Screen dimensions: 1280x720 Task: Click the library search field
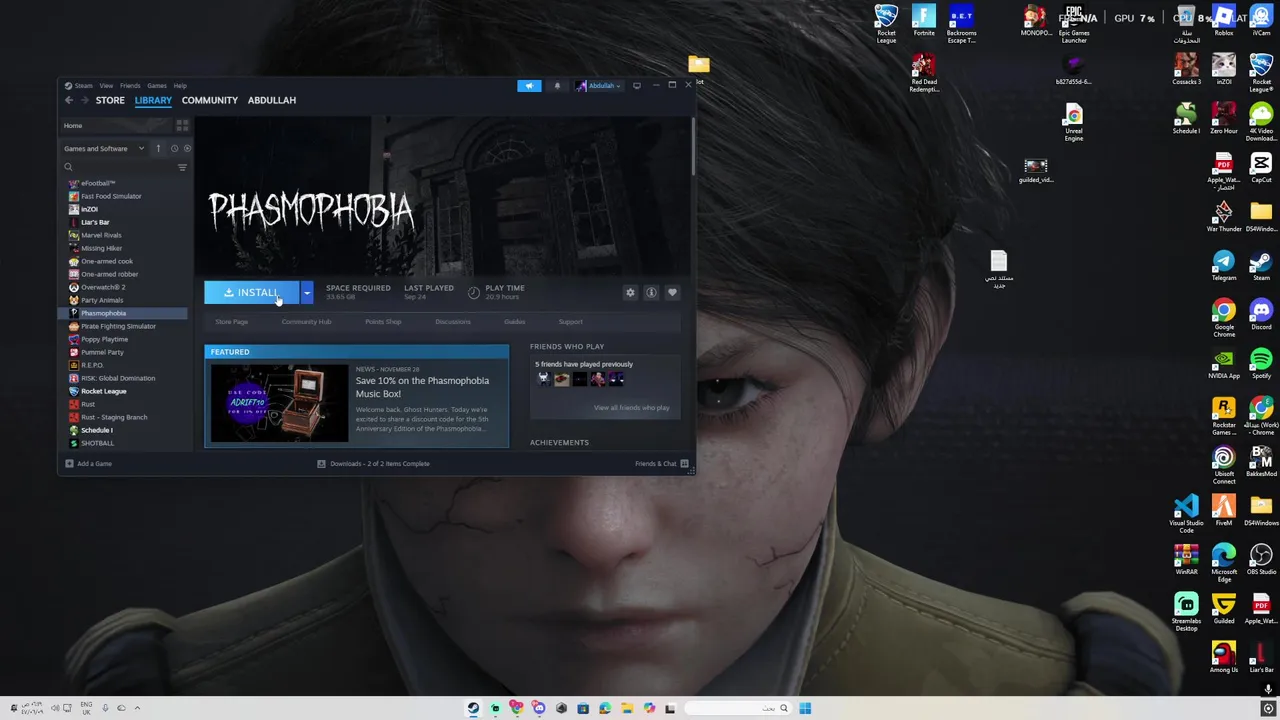pyautogui.click(x=118, y=167)
